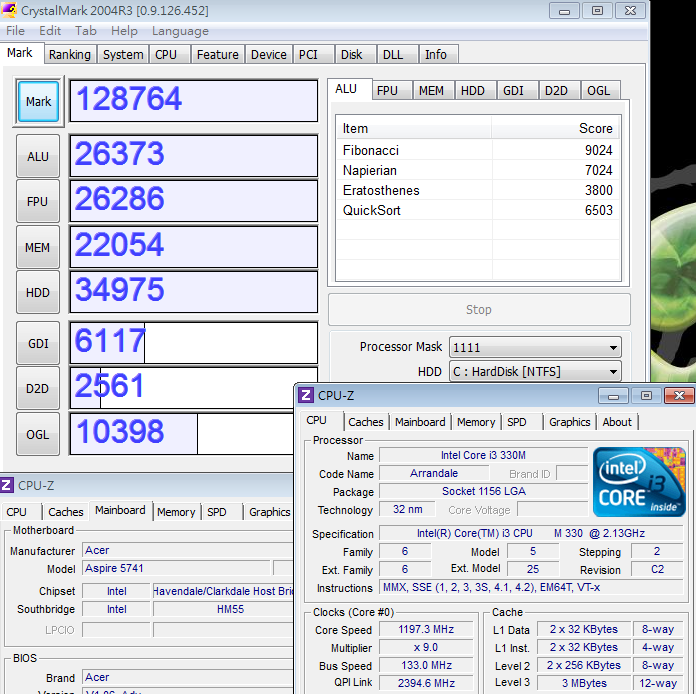Click the CPU-Z title bar Z icon
This screenshot has height=694, width=696.
305,395
